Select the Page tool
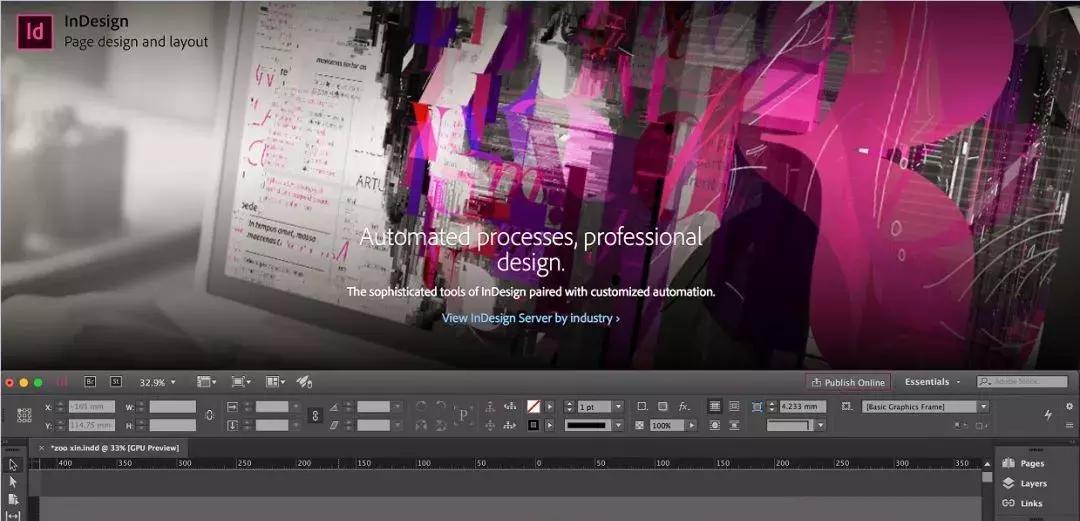1080x521 pixels. tap(13, 499)
